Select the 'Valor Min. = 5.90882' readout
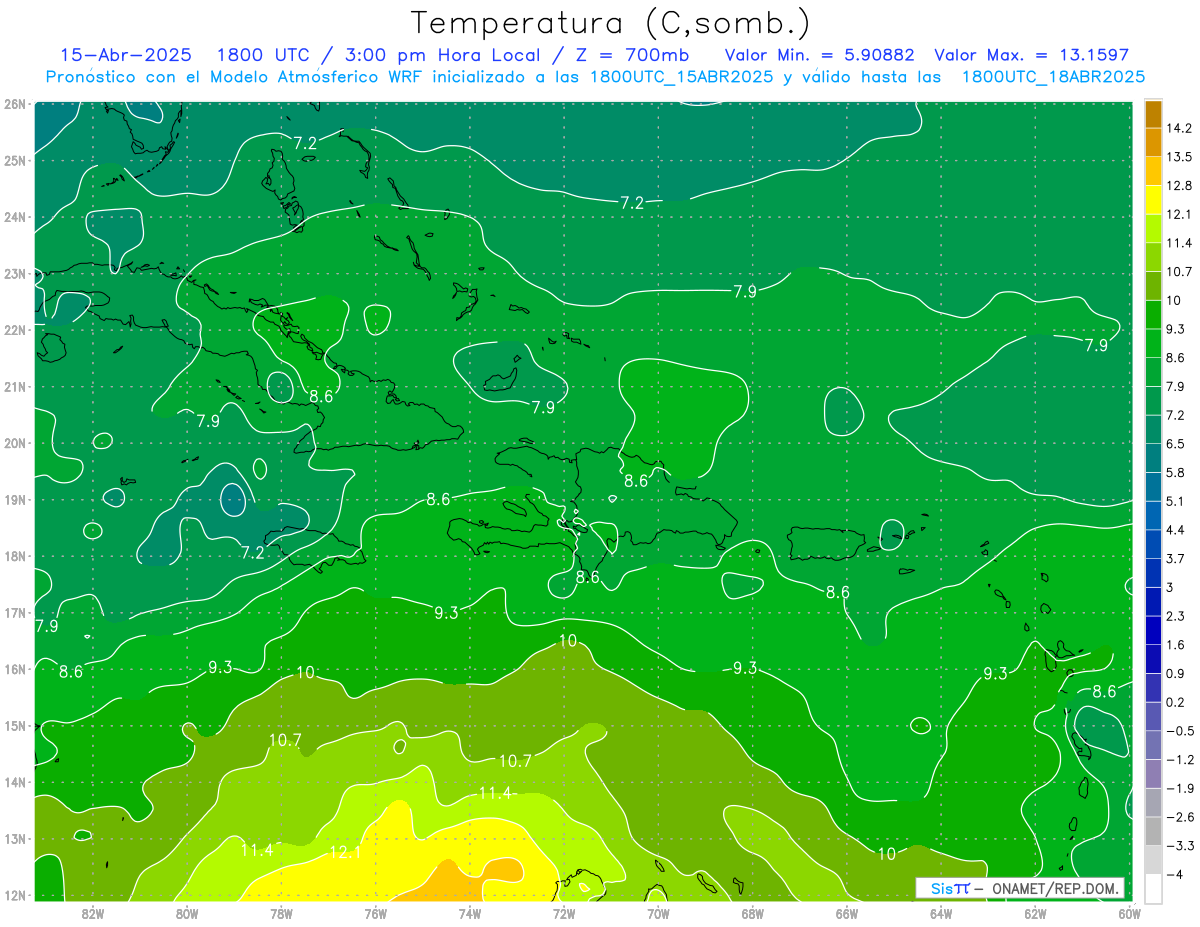 click(x=819, y=55)
